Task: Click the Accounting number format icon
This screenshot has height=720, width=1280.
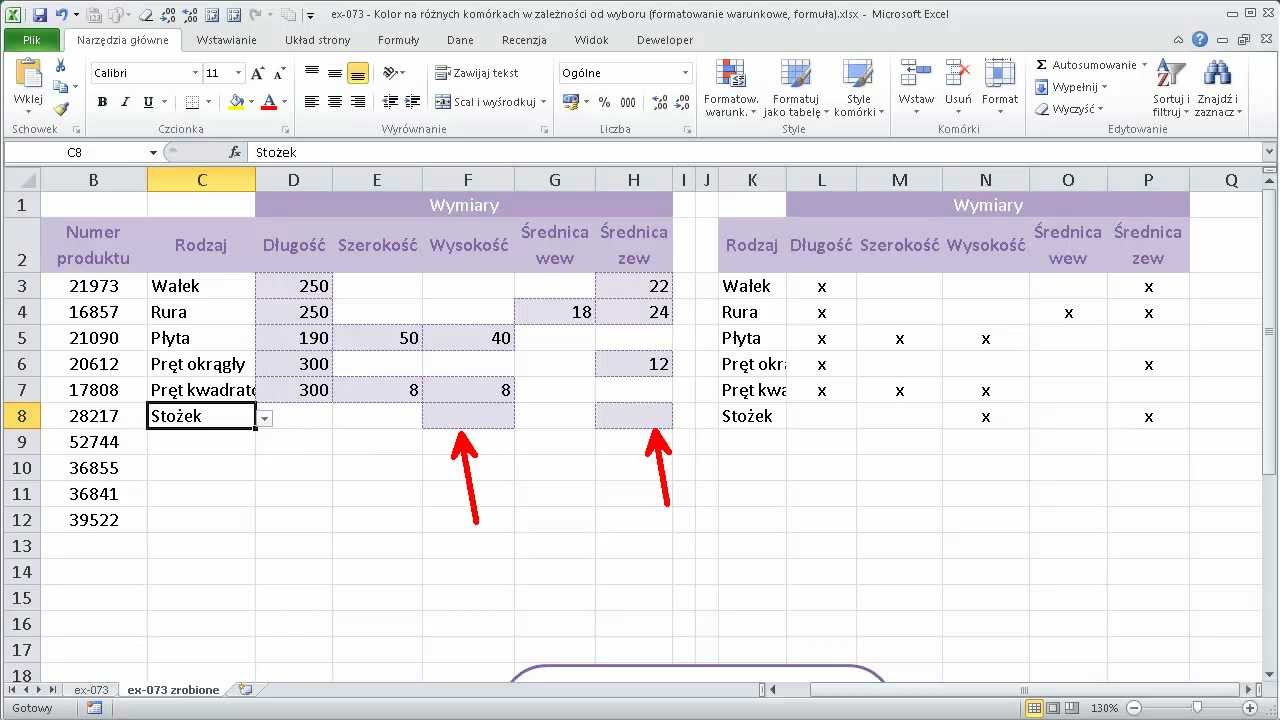Action: pyautogui.click(x=570, y=102)
